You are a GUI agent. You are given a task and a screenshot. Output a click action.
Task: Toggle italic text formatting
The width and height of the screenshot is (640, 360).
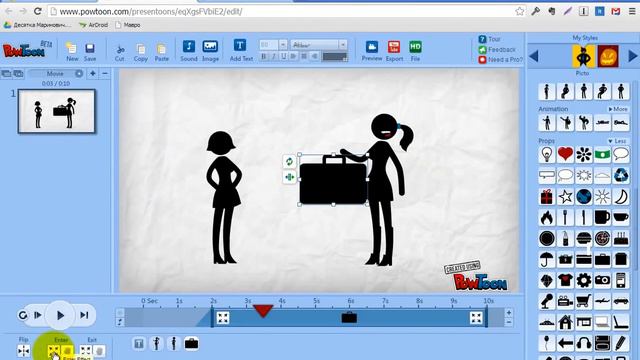(x=274, y=56)
